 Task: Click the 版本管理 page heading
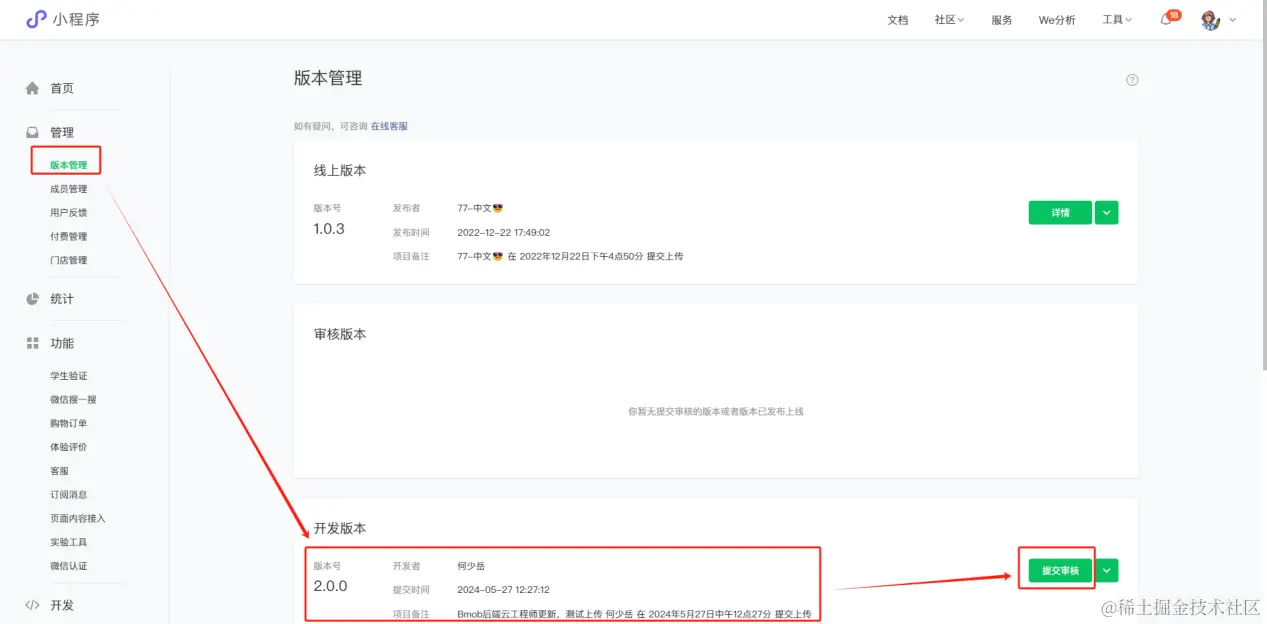click(328, 78)
